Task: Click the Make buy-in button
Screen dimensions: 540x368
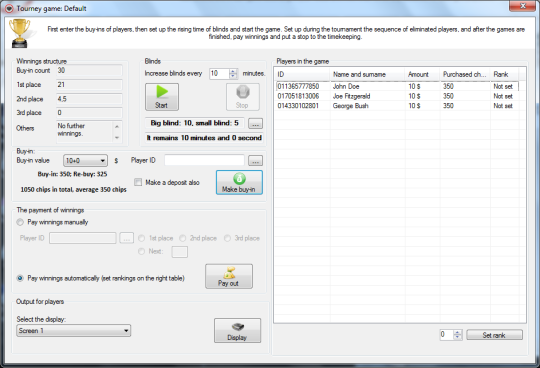Action: (239, 182)
